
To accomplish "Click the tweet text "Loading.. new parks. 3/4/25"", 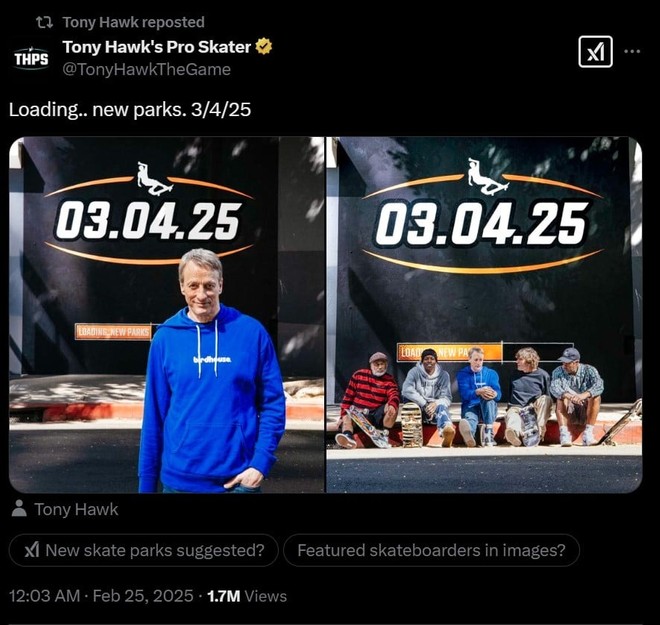I will pyautogui.click(x=130, y=110).
